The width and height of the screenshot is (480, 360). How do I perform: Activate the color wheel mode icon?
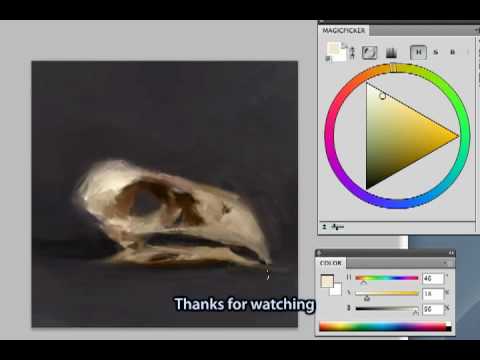(370, 53)
